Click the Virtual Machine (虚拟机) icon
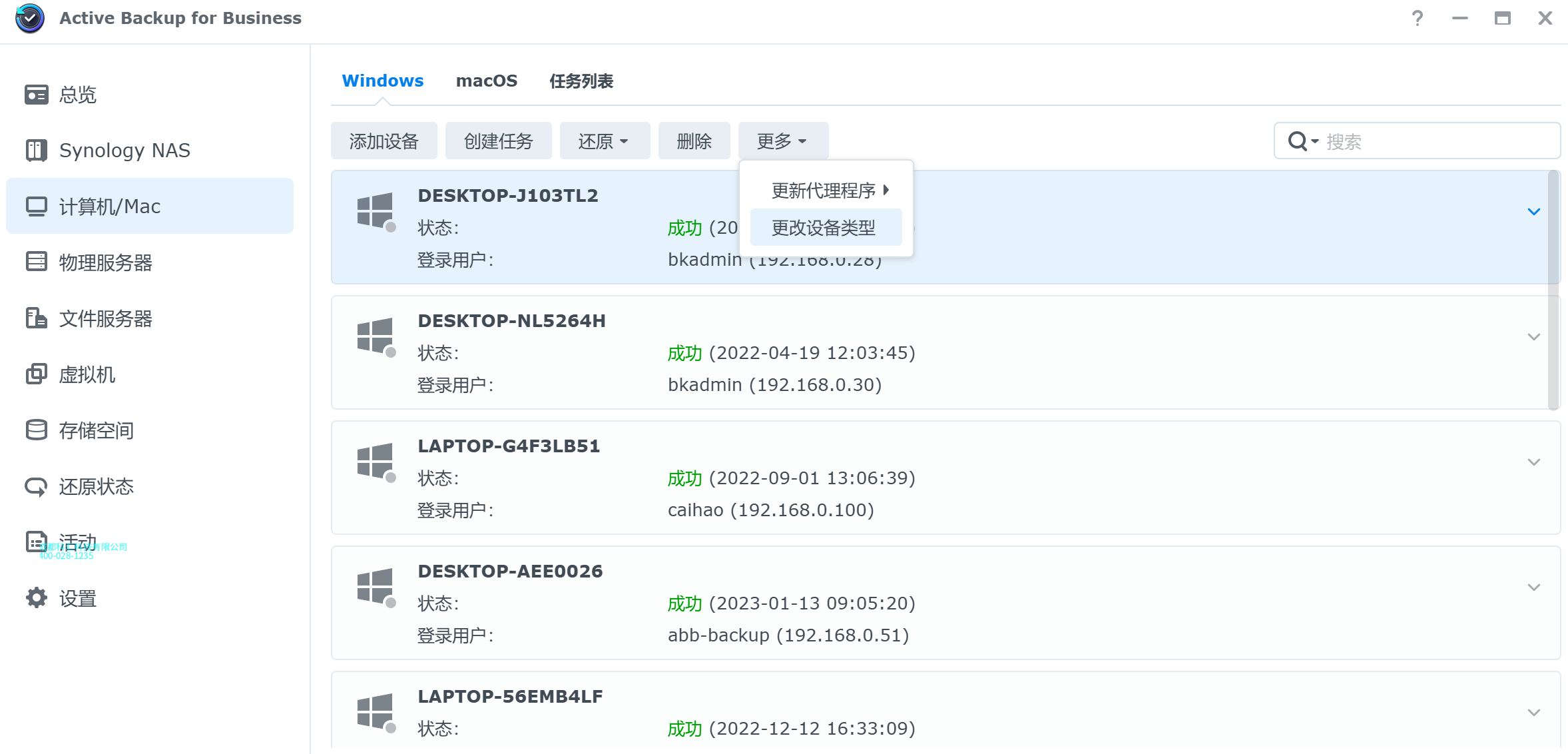 pos(36,374)
